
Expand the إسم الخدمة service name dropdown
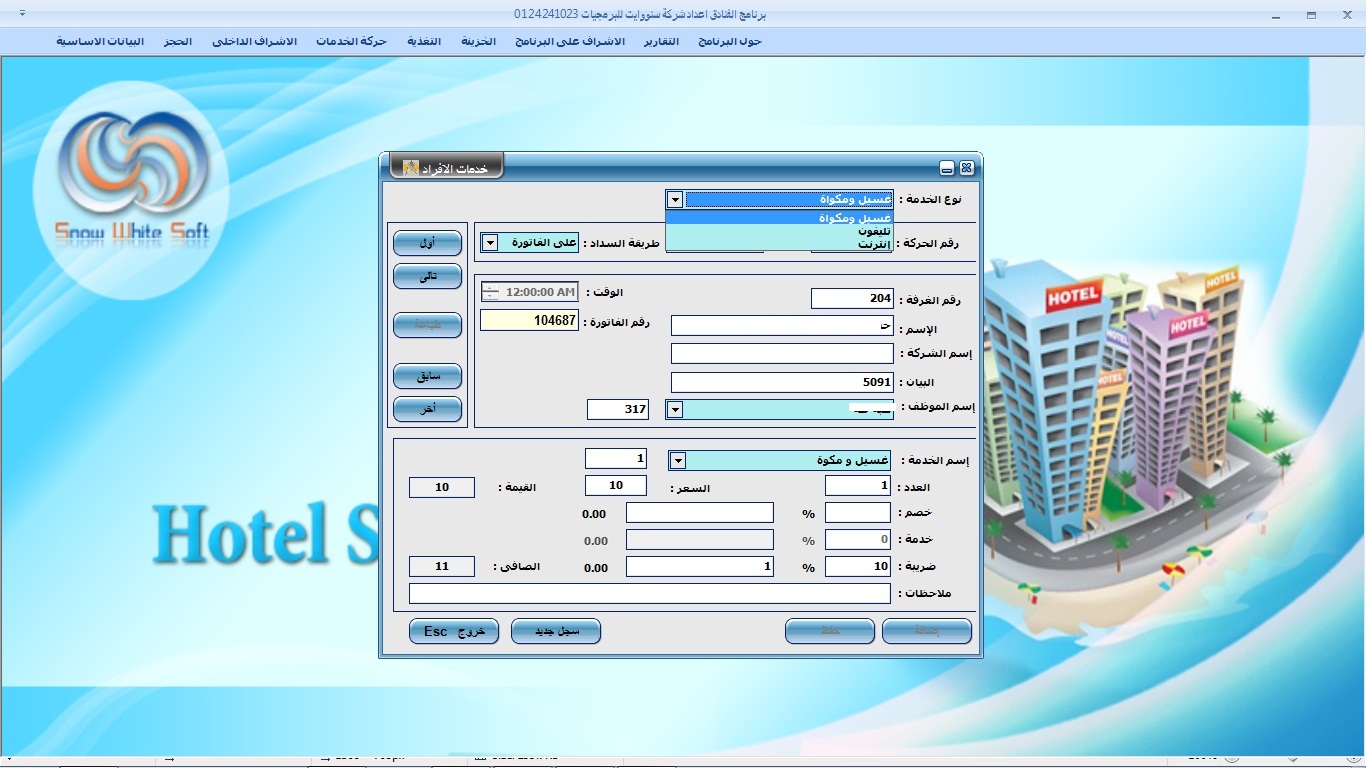(677, 460)
